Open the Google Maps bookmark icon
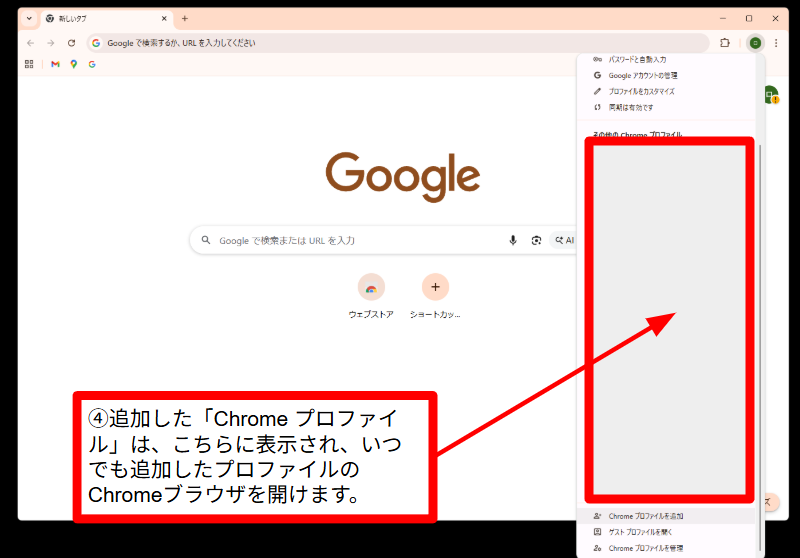The image size is (800, 558). pyautogui.click(x=74, y=64)
